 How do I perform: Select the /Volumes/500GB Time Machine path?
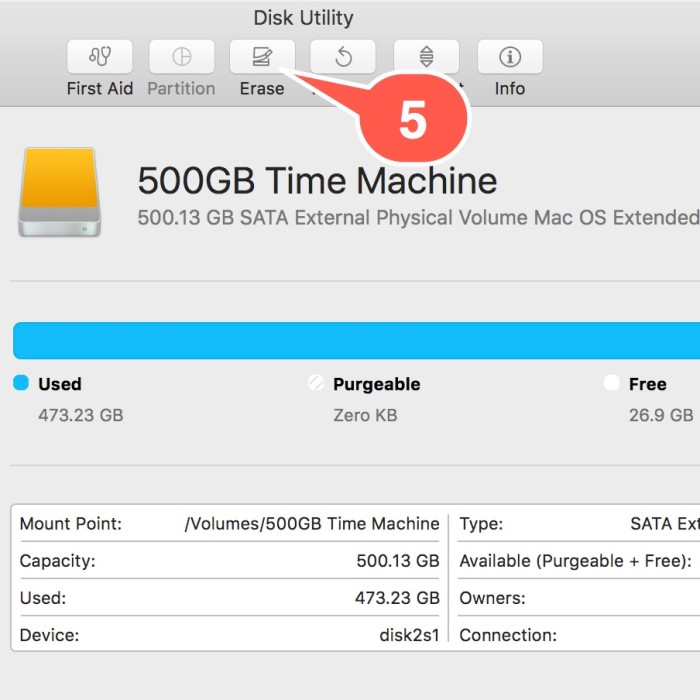click(x=312, y=524)
